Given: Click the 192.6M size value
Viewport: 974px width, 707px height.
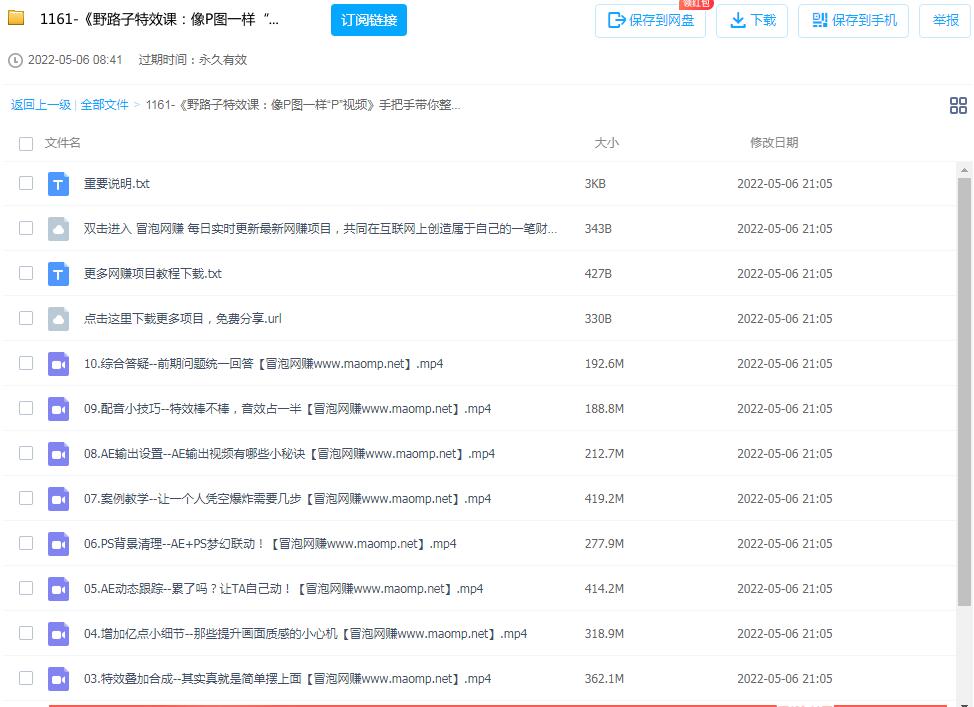Looking at the screenshot, I should pyautogui.click(x=604, y=364).
